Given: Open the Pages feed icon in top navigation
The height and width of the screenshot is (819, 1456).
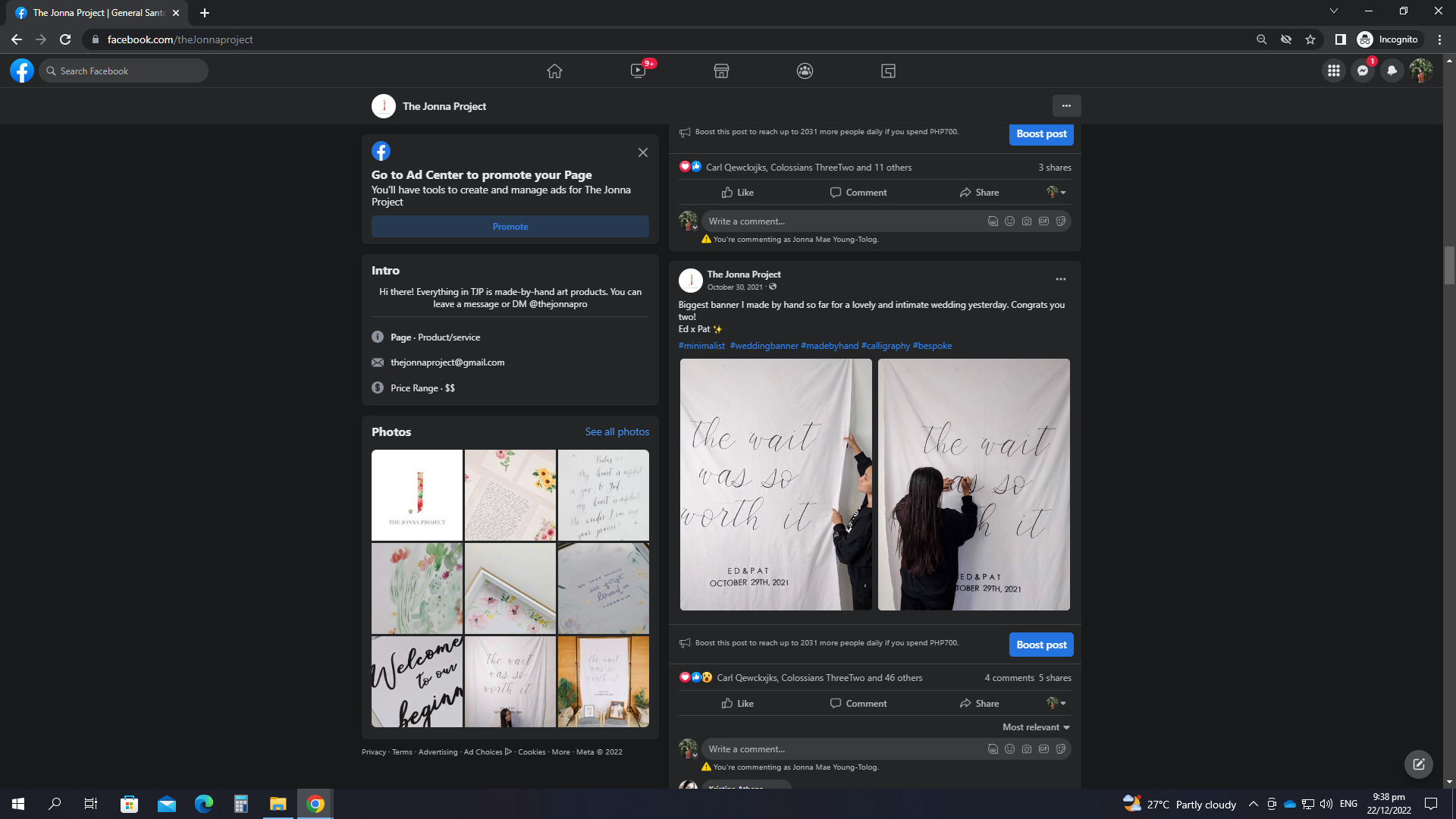Looking at the screenshot, I should 888,71.
